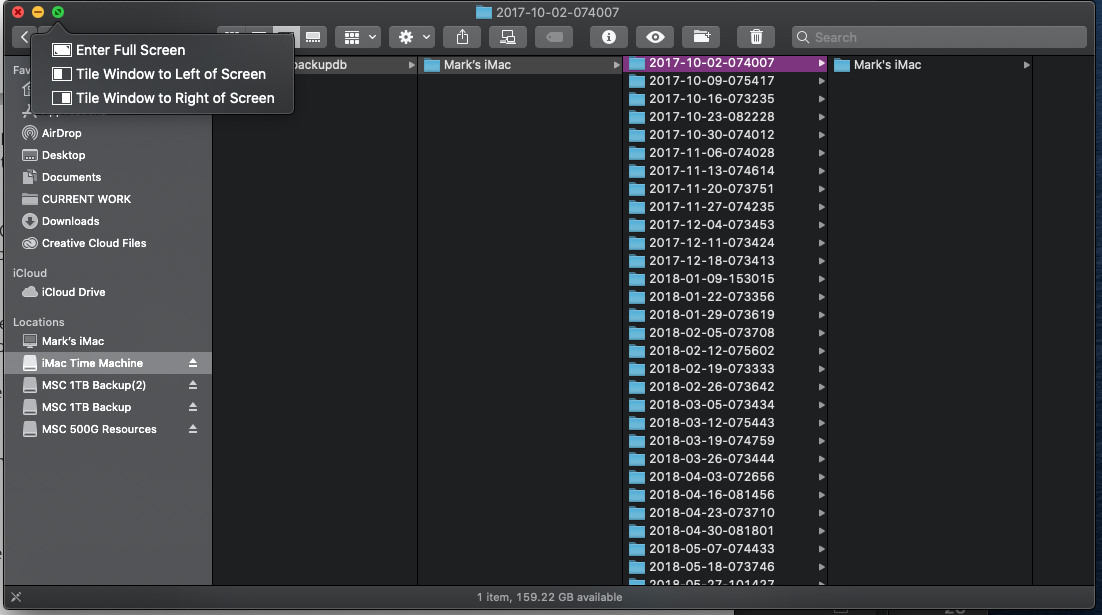Screen dimensions: 1102x615
Task: Click folder icon in window title
Action: tap(484, 12)
